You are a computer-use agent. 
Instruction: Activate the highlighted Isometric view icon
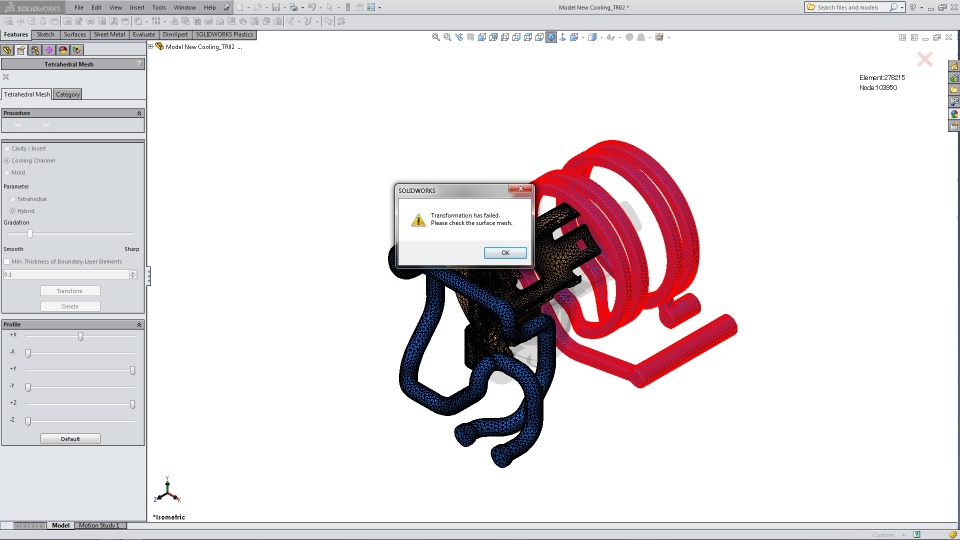(551, 37)
